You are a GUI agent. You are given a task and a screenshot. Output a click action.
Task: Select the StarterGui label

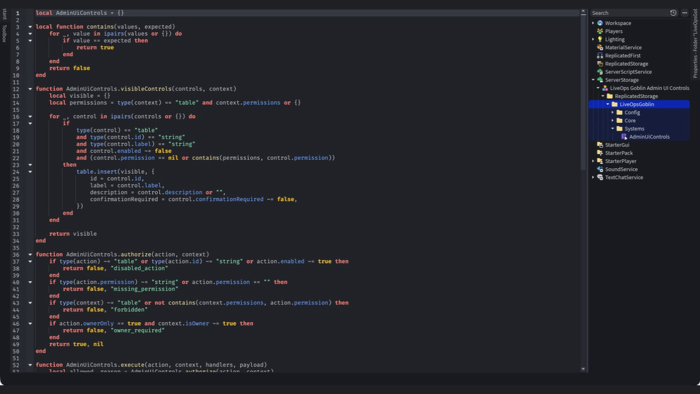[617, 145]
